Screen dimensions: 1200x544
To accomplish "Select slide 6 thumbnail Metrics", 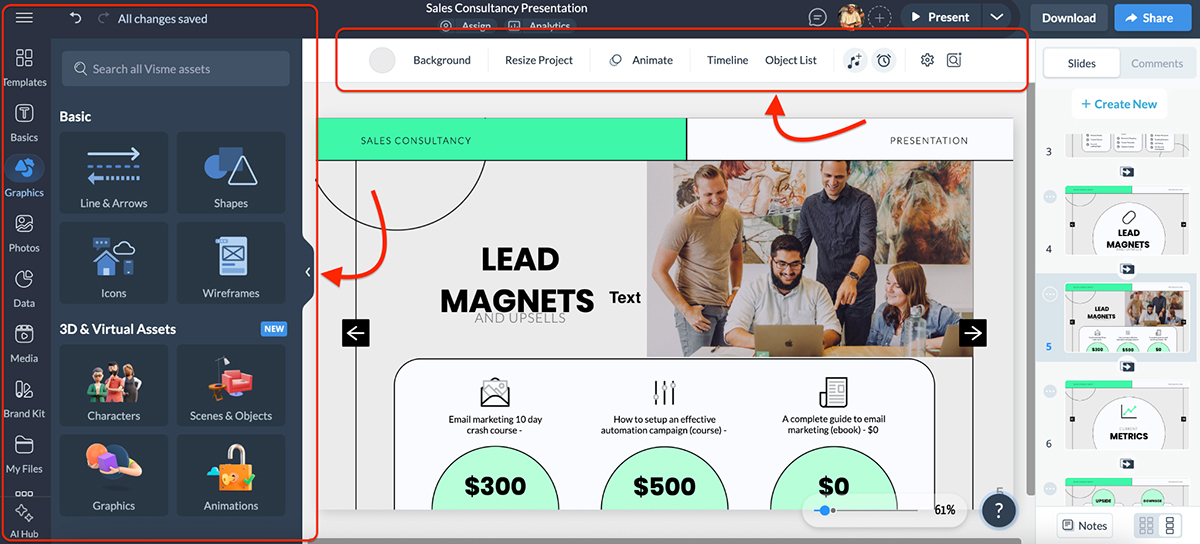I will [1127, 414].
